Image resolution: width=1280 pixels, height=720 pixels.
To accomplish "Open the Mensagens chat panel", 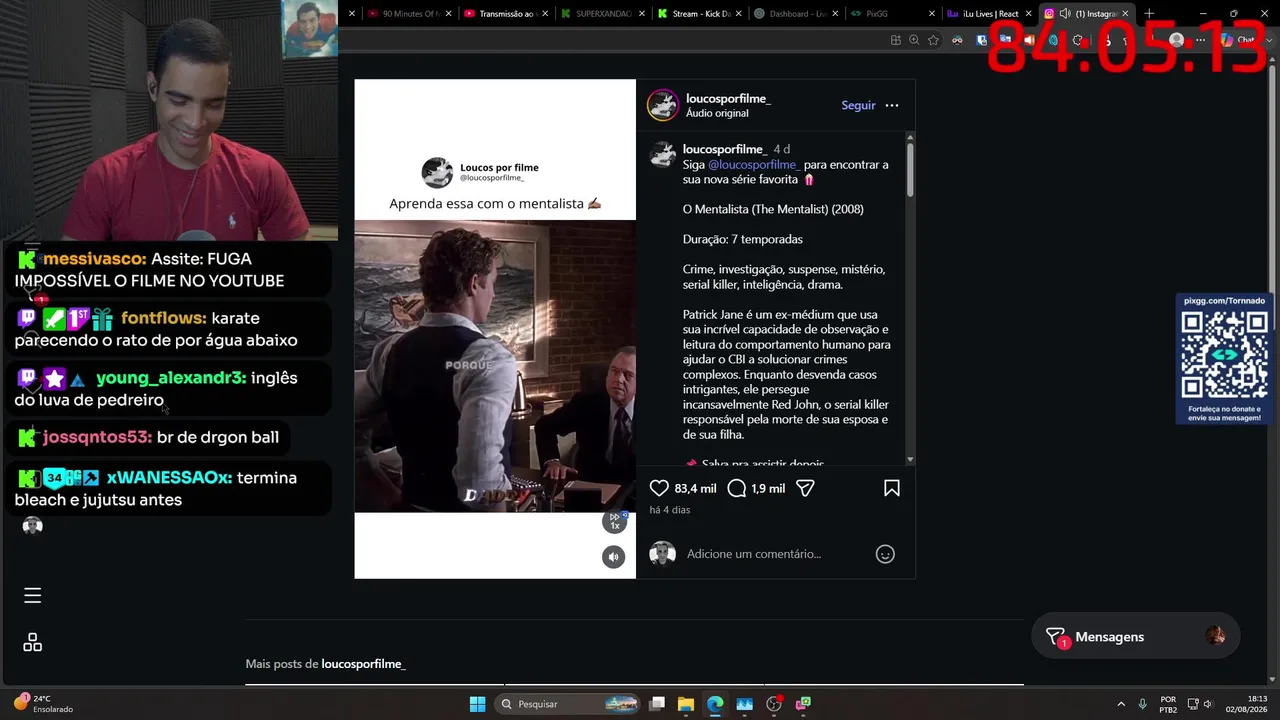I will pos(1135,637).
